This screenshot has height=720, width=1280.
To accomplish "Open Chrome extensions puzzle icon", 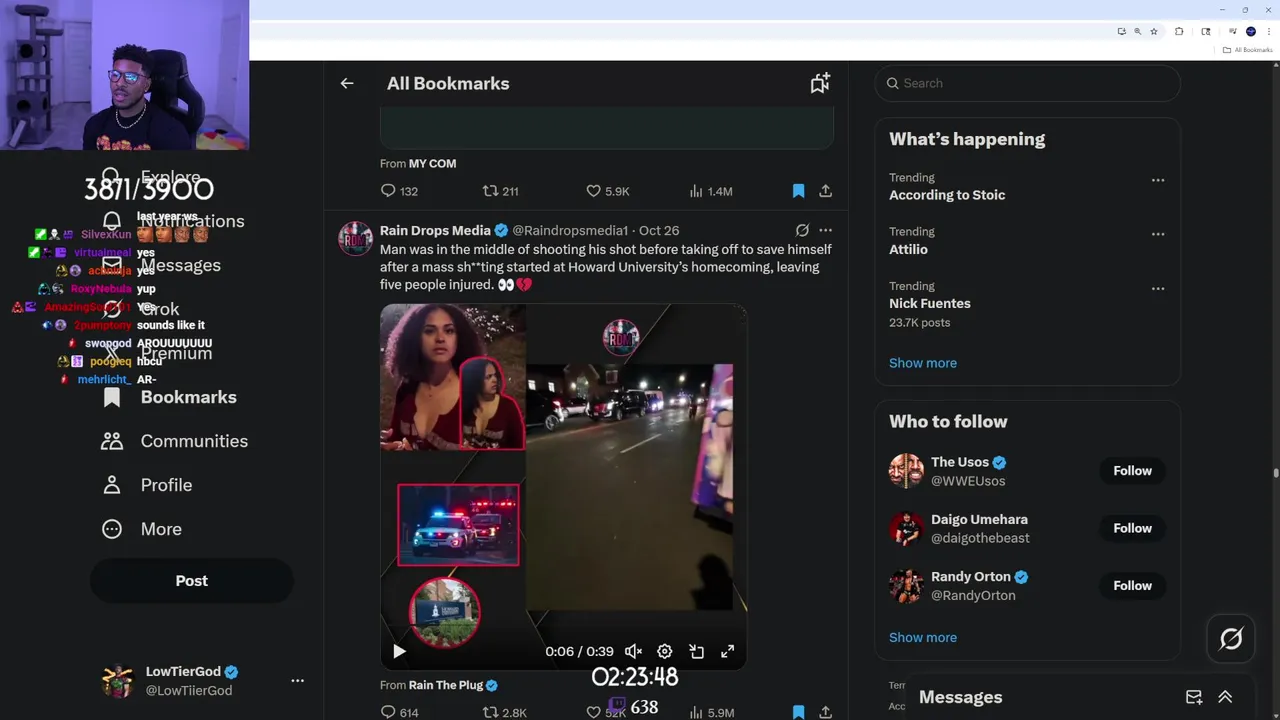I will point(1179,31).
